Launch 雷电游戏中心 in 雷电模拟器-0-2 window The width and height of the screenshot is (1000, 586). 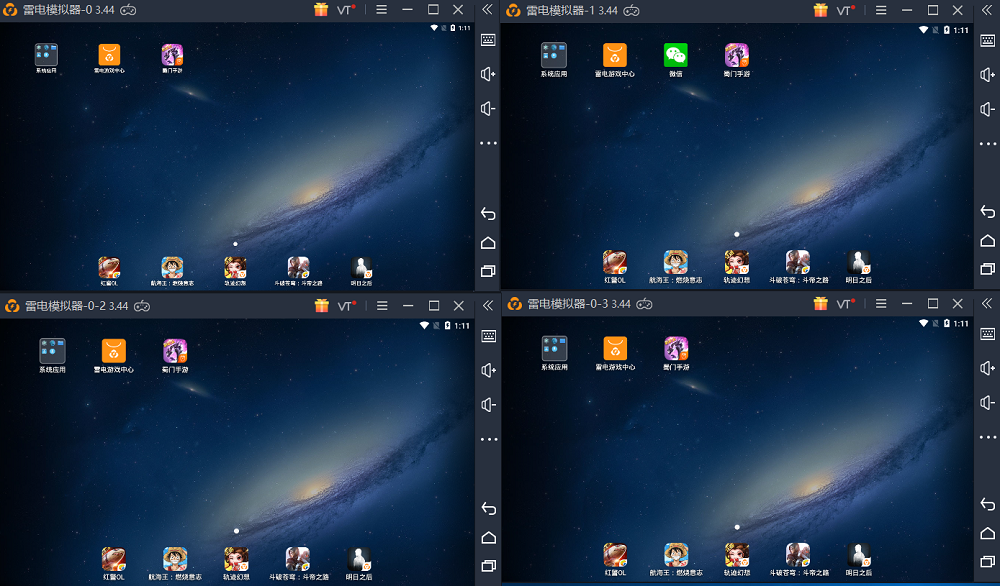[114, 351]
